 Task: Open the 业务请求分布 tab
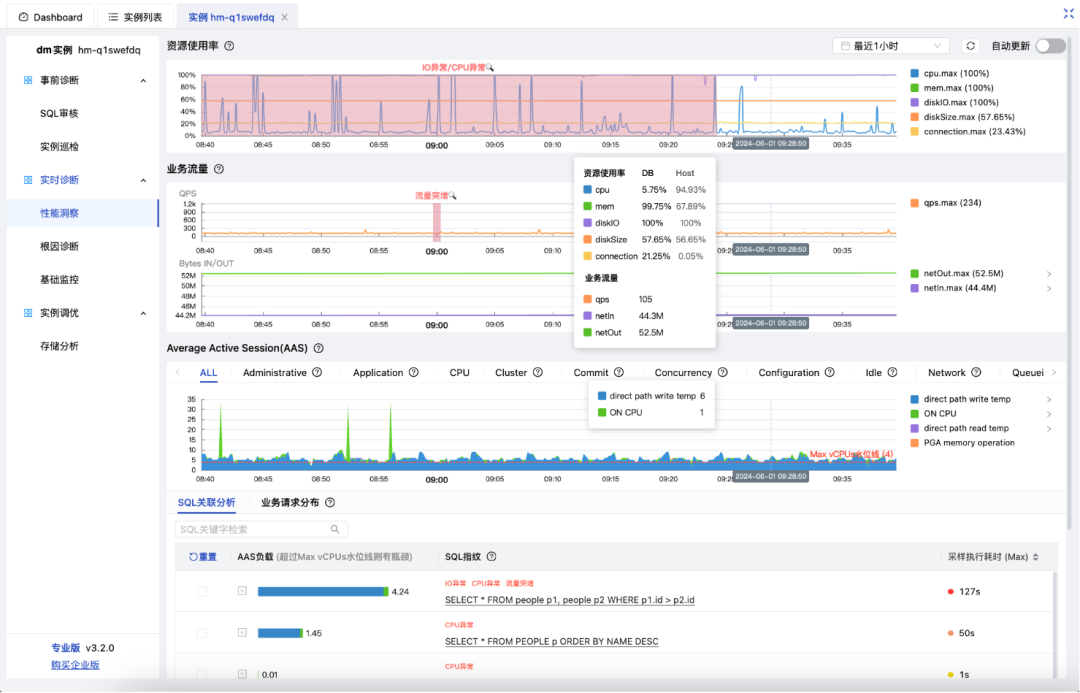[x=290, y=502]
